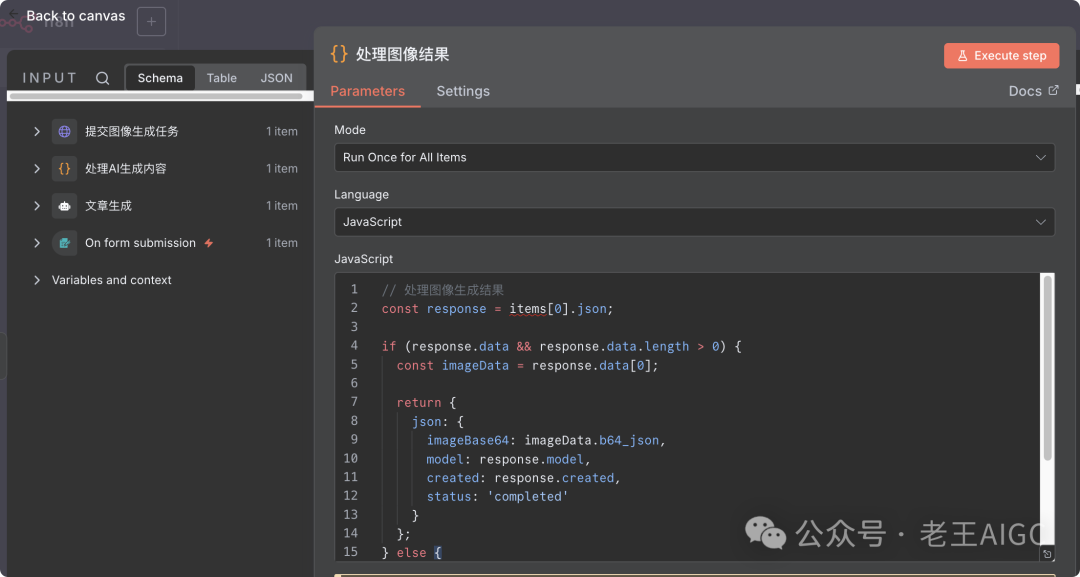Expand the 文章生成 node
This screenshot has height=577, width=1080.
click(x=37, y=205)
